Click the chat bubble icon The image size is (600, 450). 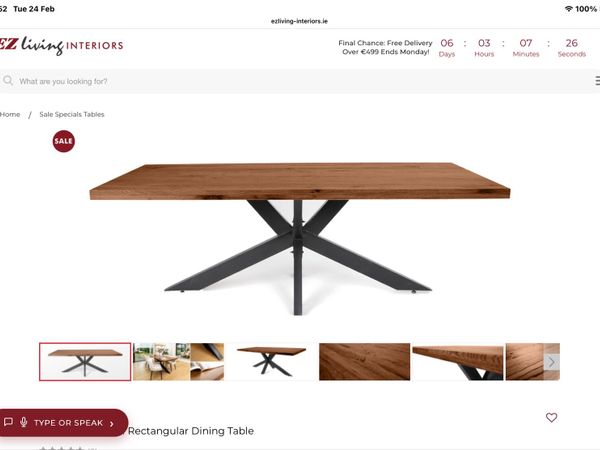click(8, 422)
